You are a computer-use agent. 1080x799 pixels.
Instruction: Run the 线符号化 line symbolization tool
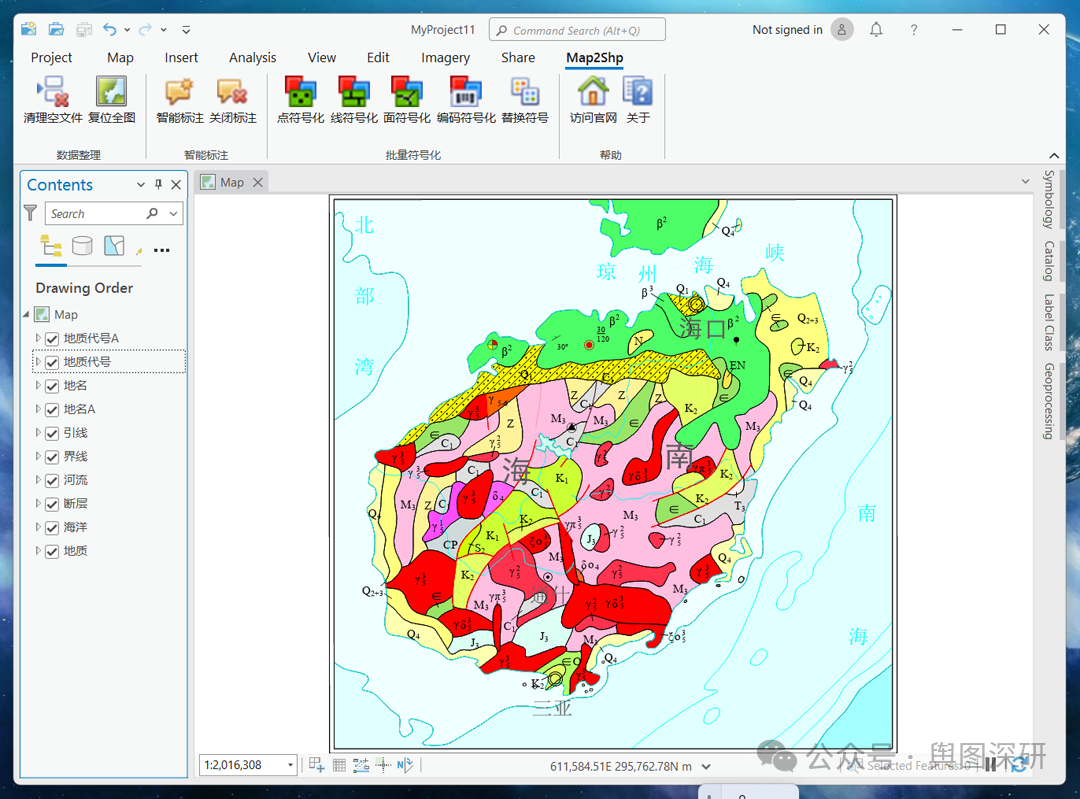353,93
